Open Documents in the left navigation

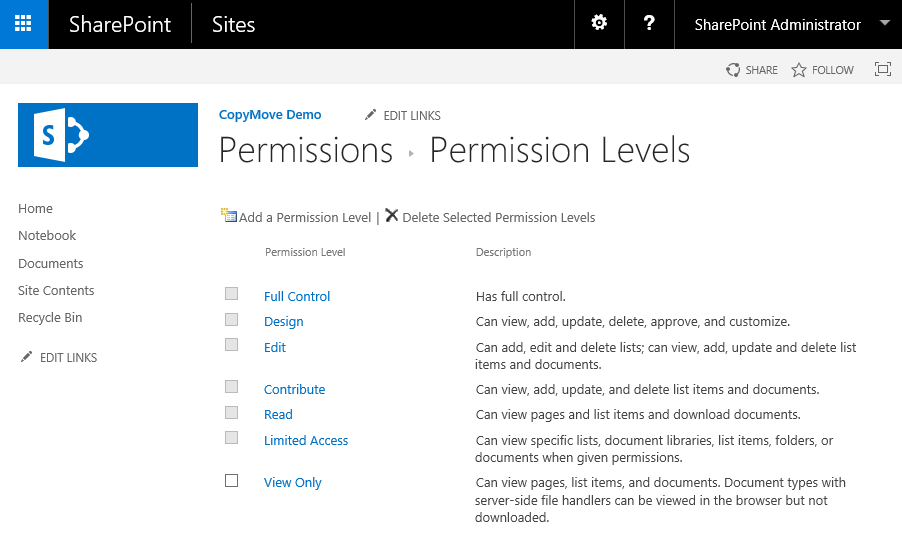[51, 264]
